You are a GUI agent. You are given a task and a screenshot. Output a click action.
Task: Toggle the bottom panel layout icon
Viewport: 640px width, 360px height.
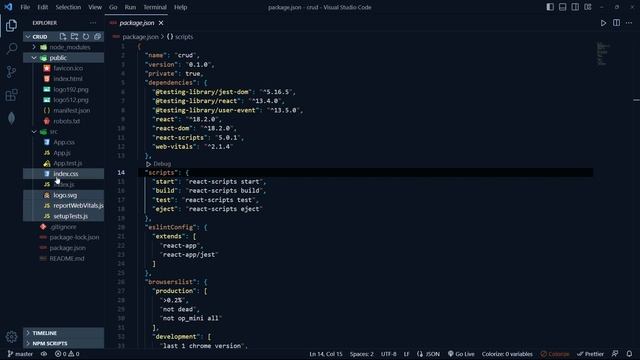pos(562,7)
